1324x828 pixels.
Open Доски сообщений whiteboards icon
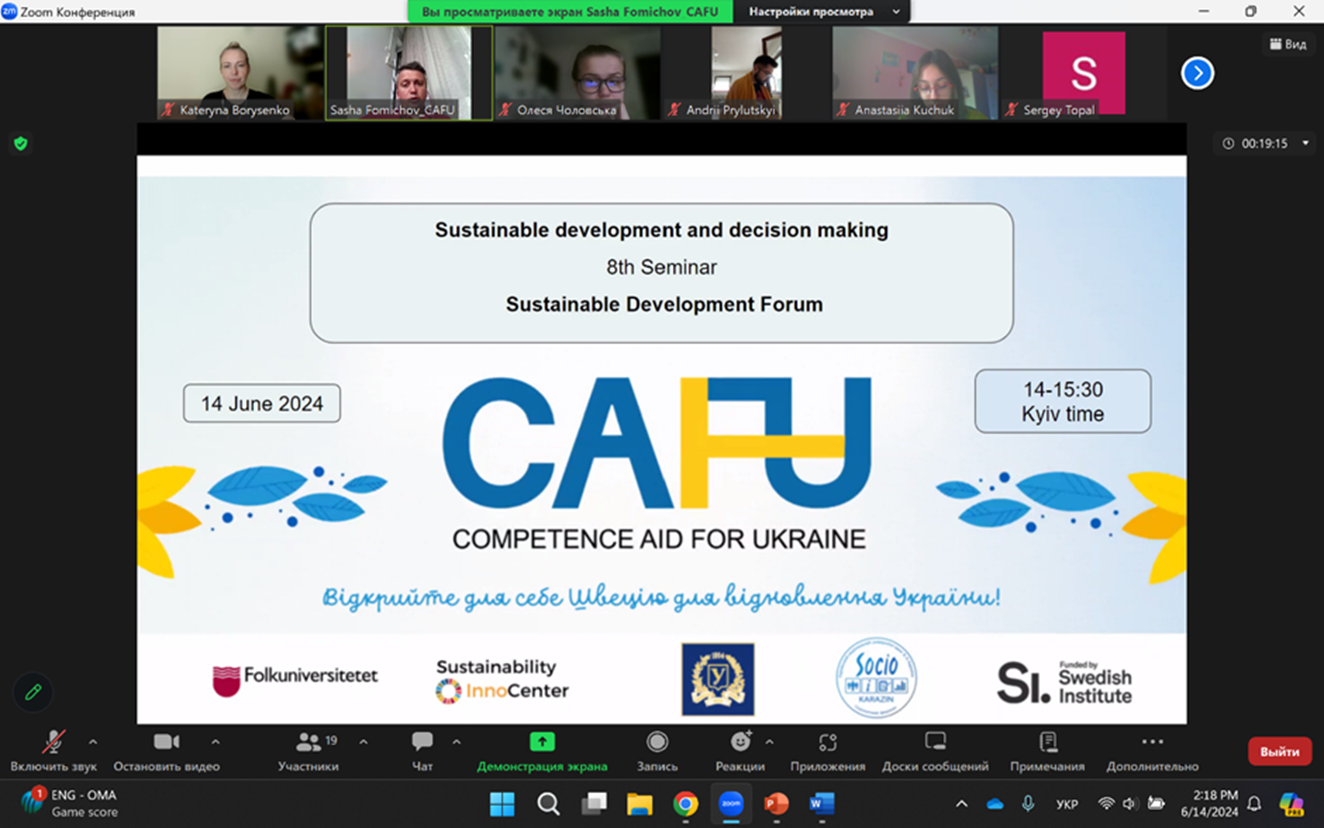coord(935,742)
